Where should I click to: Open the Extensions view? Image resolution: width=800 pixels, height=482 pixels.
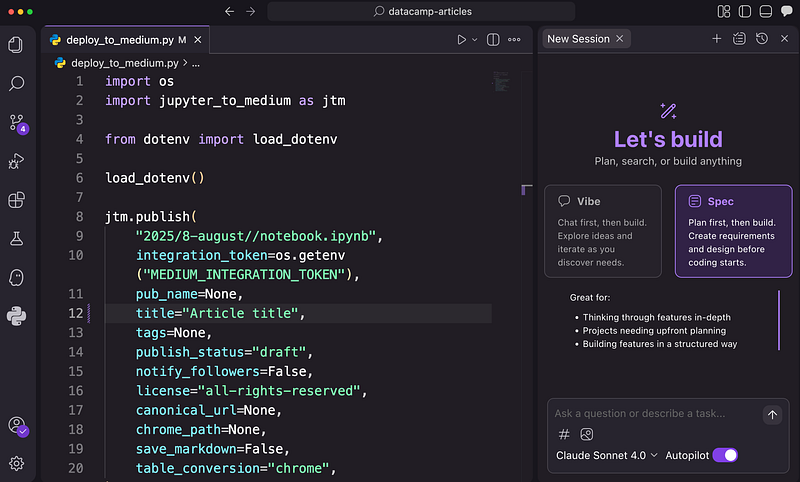click(x=16, y=200)
